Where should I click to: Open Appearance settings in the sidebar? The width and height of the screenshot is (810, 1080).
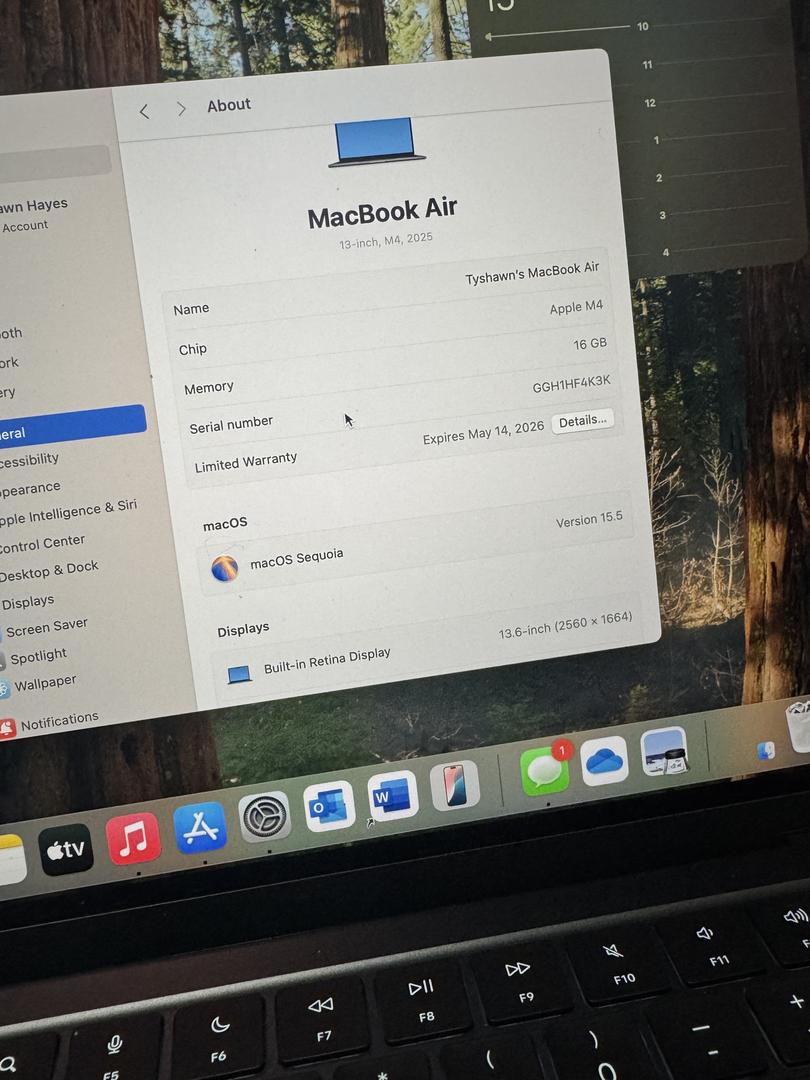30,489
